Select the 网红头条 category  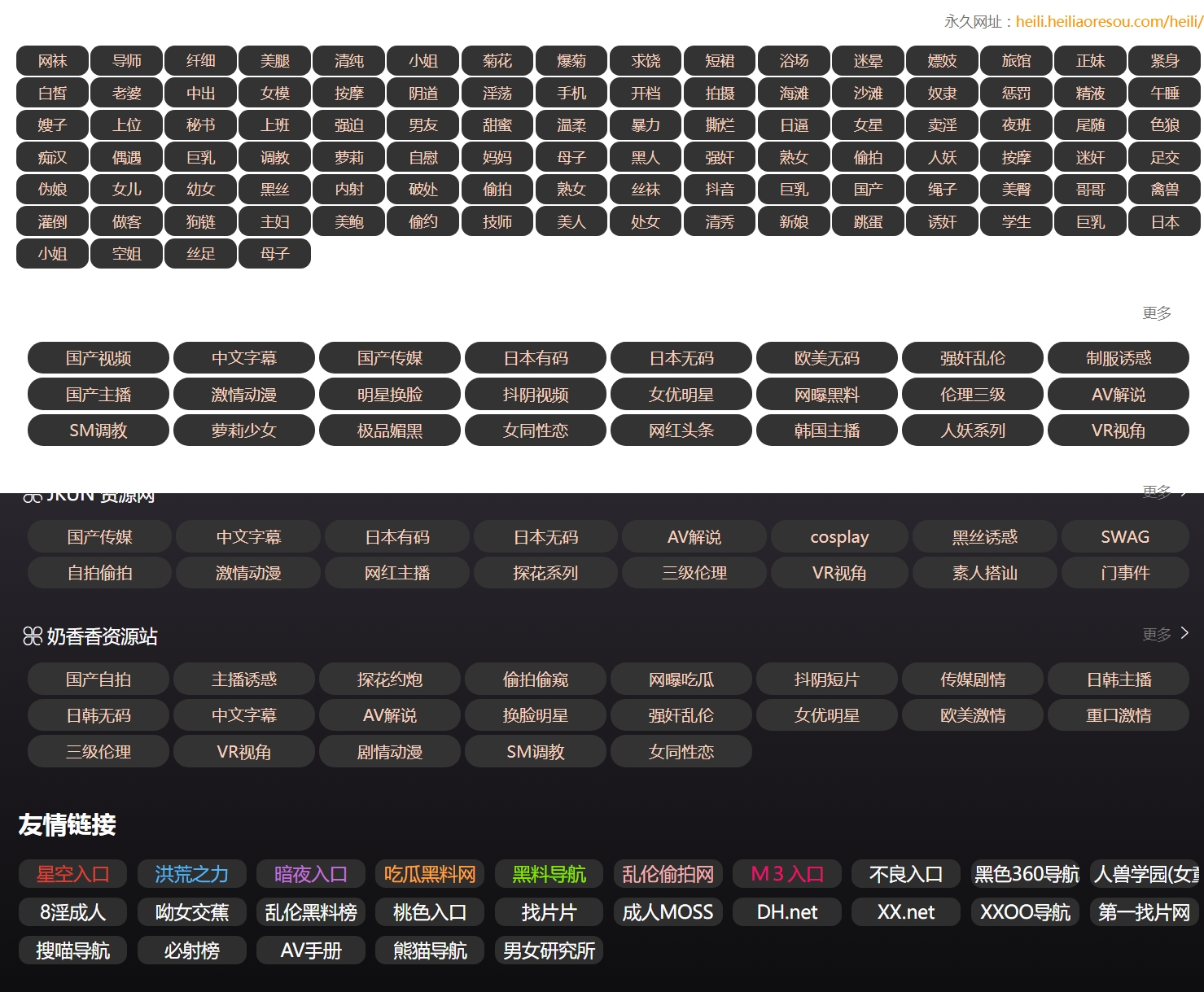(x=681, y=430)
